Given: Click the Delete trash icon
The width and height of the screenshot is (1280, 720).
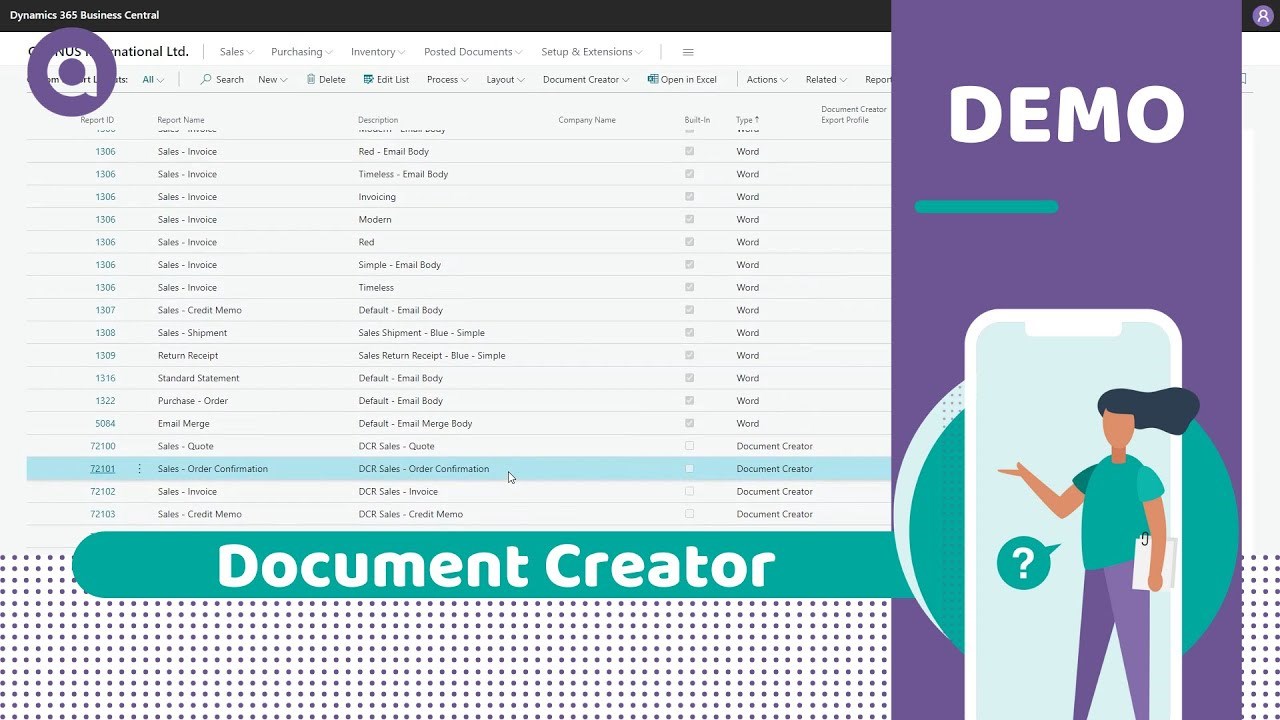Looking at the screenshot, I should point(311,79).
